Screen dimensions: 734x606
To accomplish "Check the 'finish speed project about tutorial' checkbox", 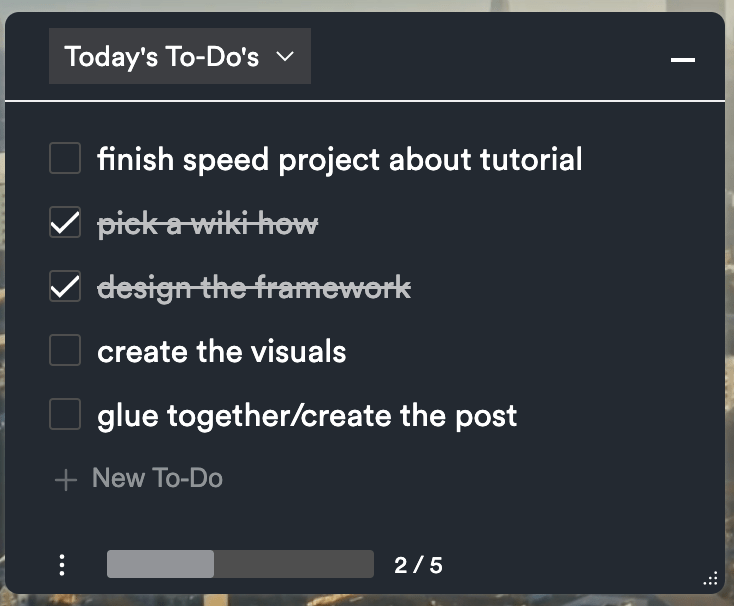I will coord(65,158).
